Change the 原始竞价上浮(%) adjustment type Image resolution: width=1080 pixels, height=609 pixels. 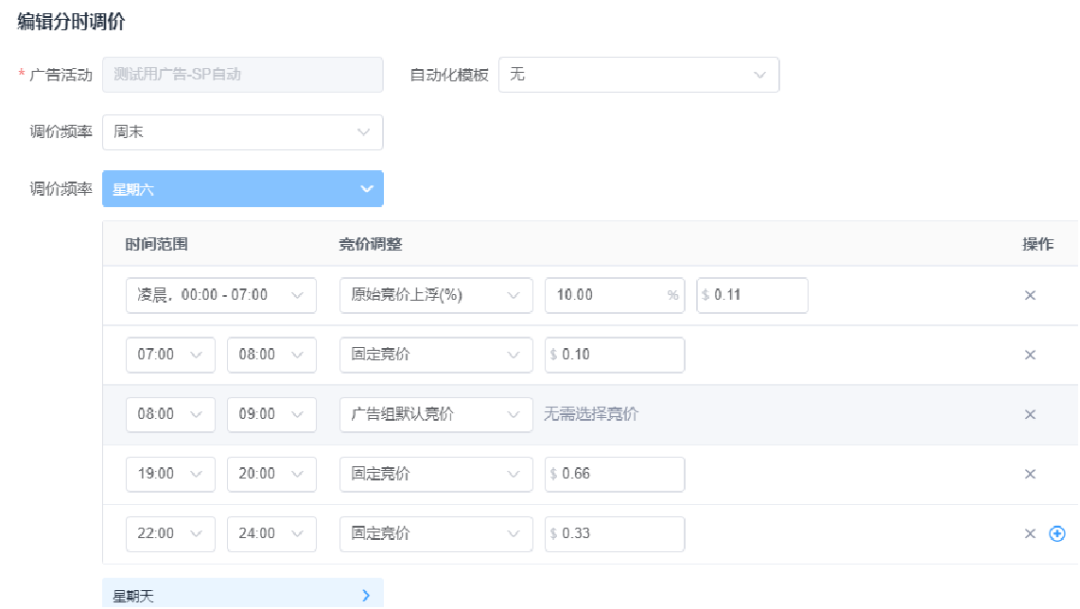[x=435, y=296]
